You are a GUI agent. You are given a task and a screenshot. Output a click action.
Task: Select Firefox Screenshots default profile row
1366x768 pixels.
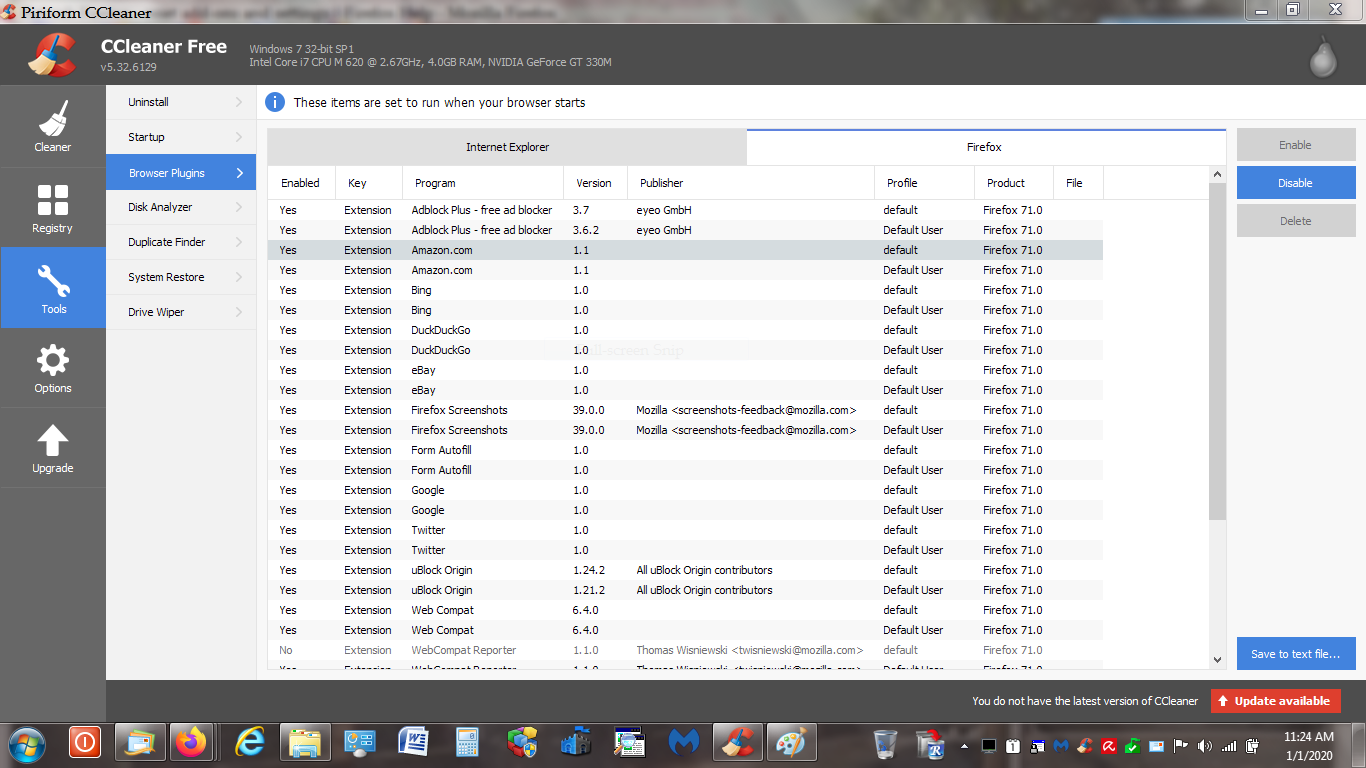685,410
